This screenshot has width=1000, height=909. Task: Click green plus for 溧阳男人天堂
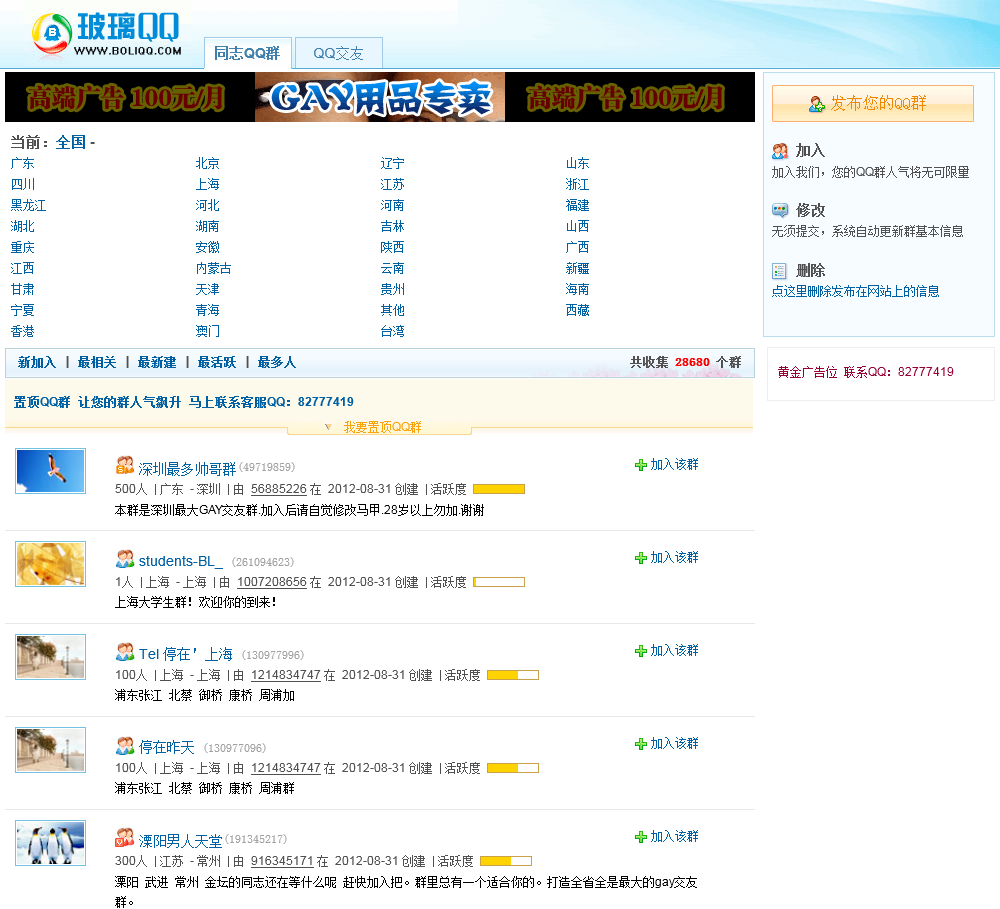coord(641,837)
